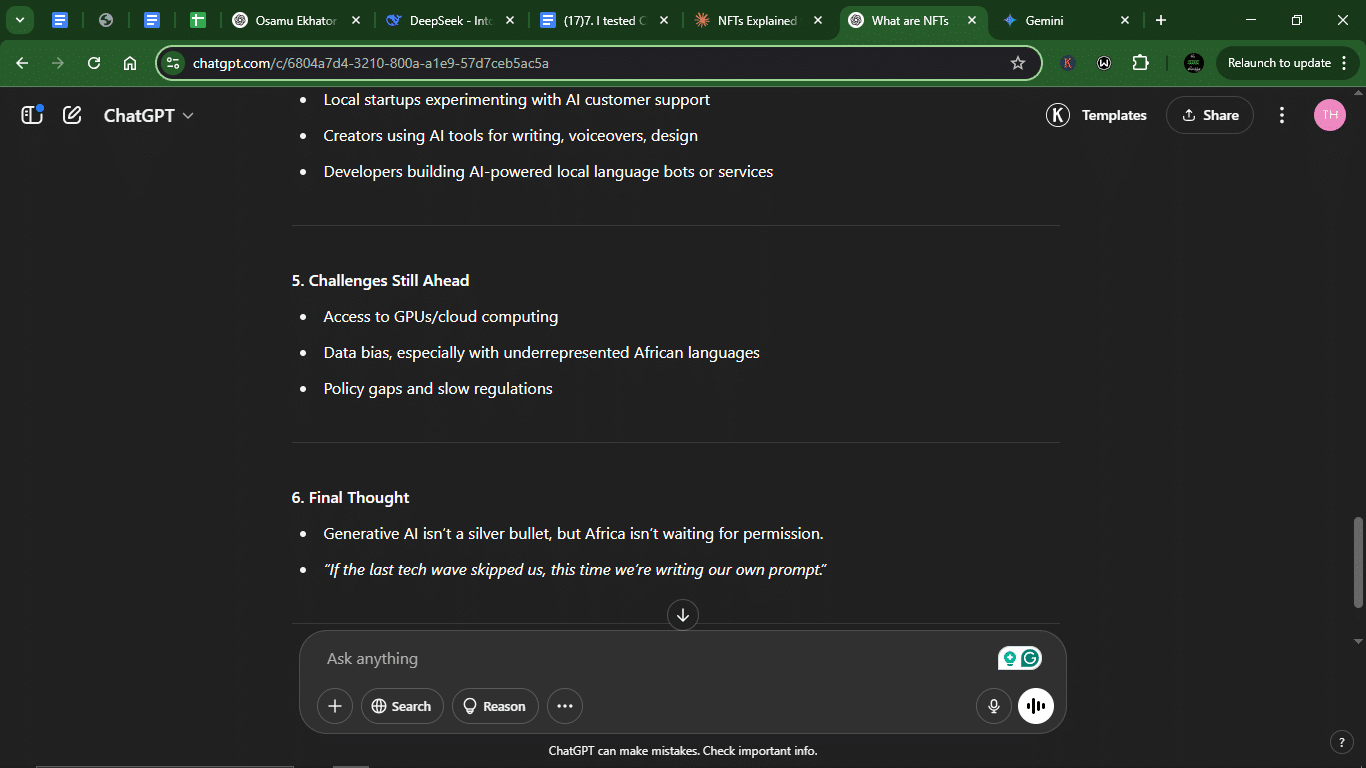Open the help question mark button
This screenshot has width=1366, height=768.
[1341, 742]
